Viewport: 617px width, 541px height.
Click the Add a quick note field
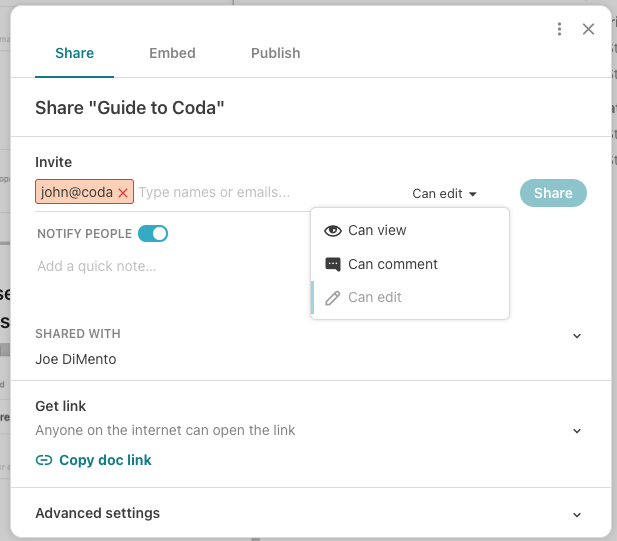(x=96, y=266)
